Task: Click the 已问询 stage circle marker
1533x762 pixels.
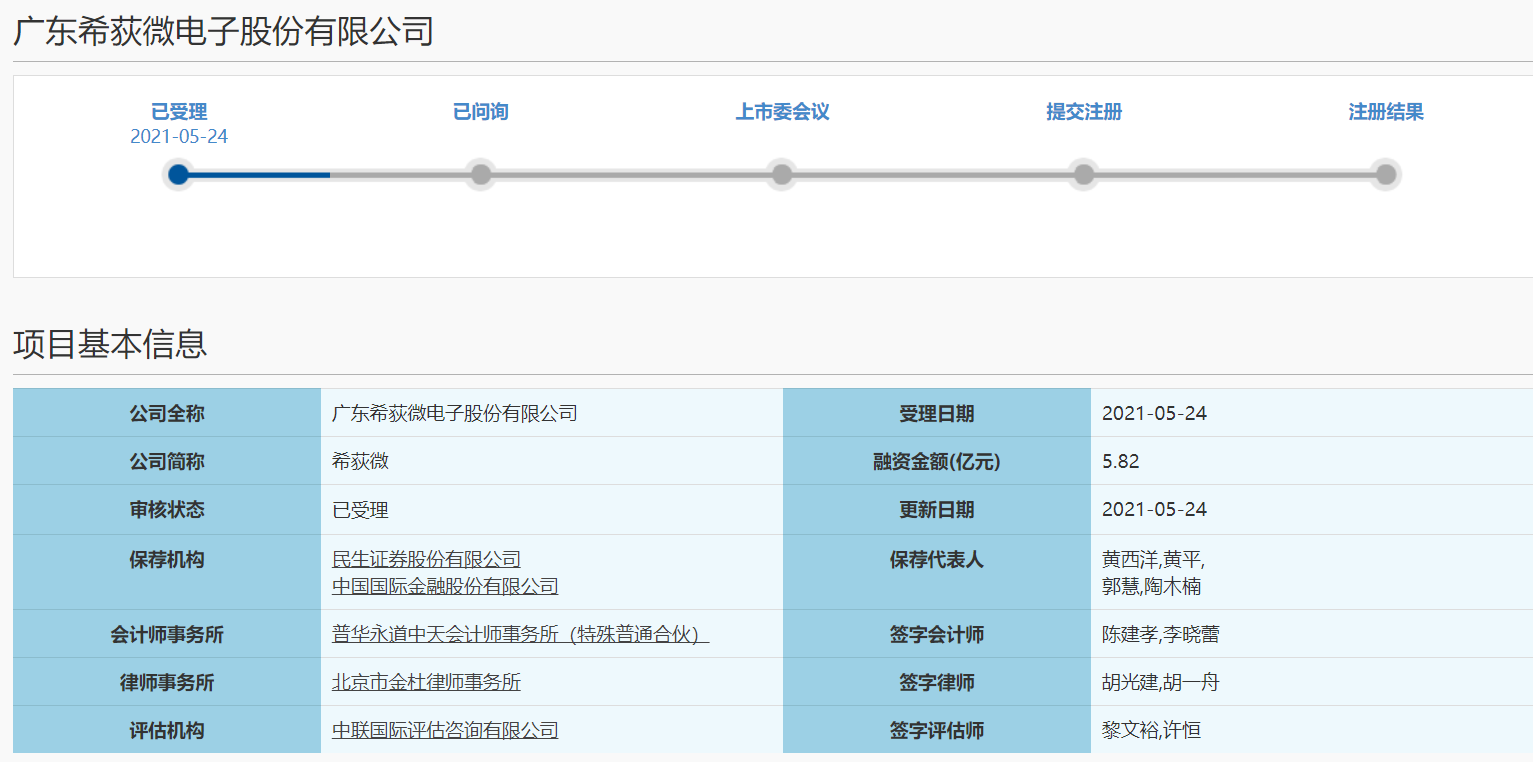Action: [x=480, y=174]
